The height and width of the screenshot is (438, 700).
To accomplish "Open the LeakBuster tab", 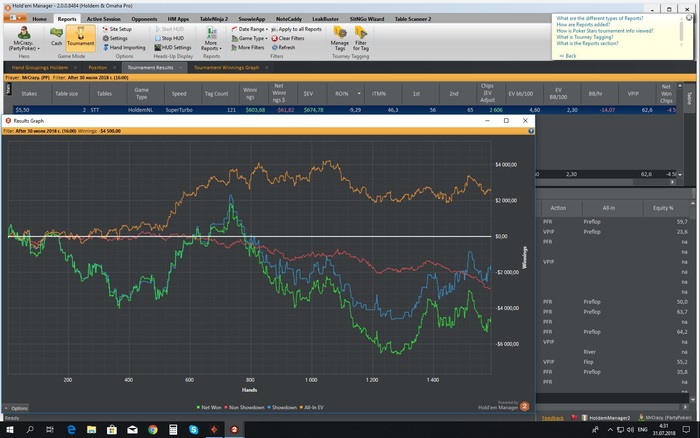I will tap(325, 19).
